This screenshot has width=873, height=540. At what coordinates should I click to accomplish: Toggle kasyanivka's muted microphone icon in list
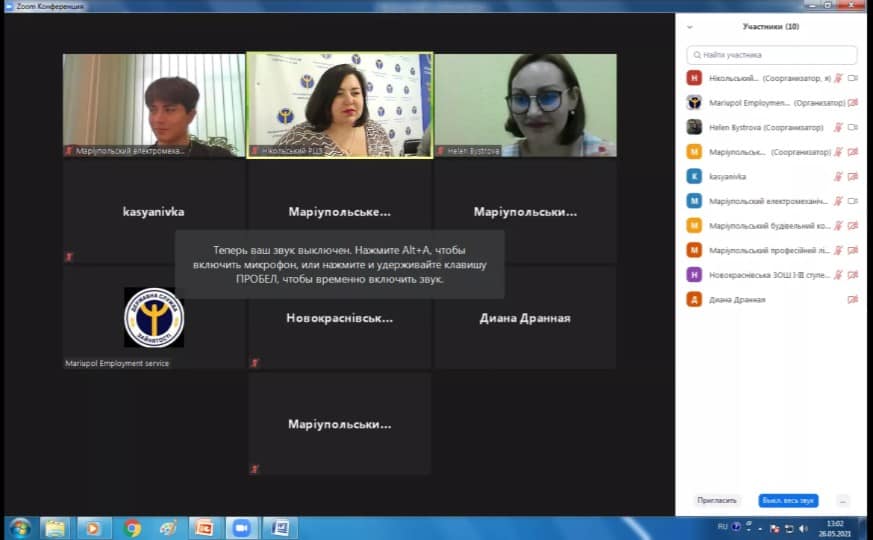(x=838, y=176)
